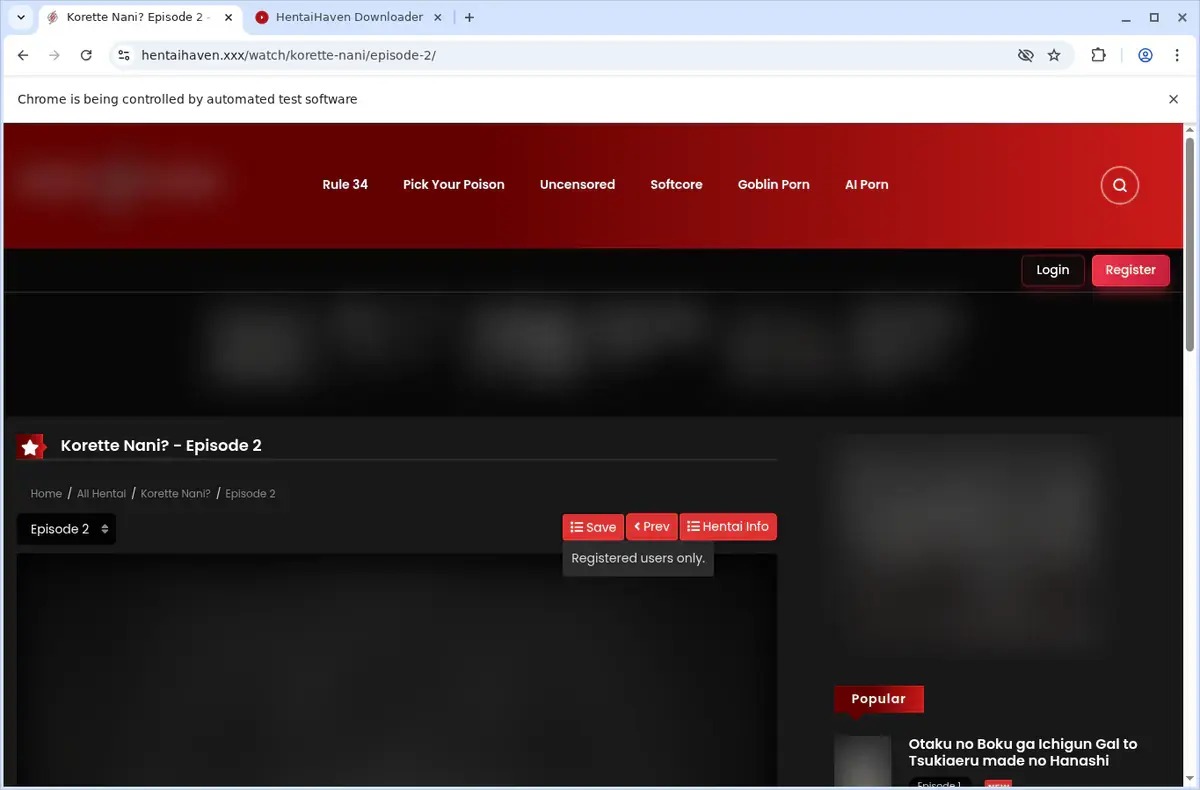The image size is (1200, 790).
Task: Follow the All Hentai breadcrumb link
Action: click(101, 494)
